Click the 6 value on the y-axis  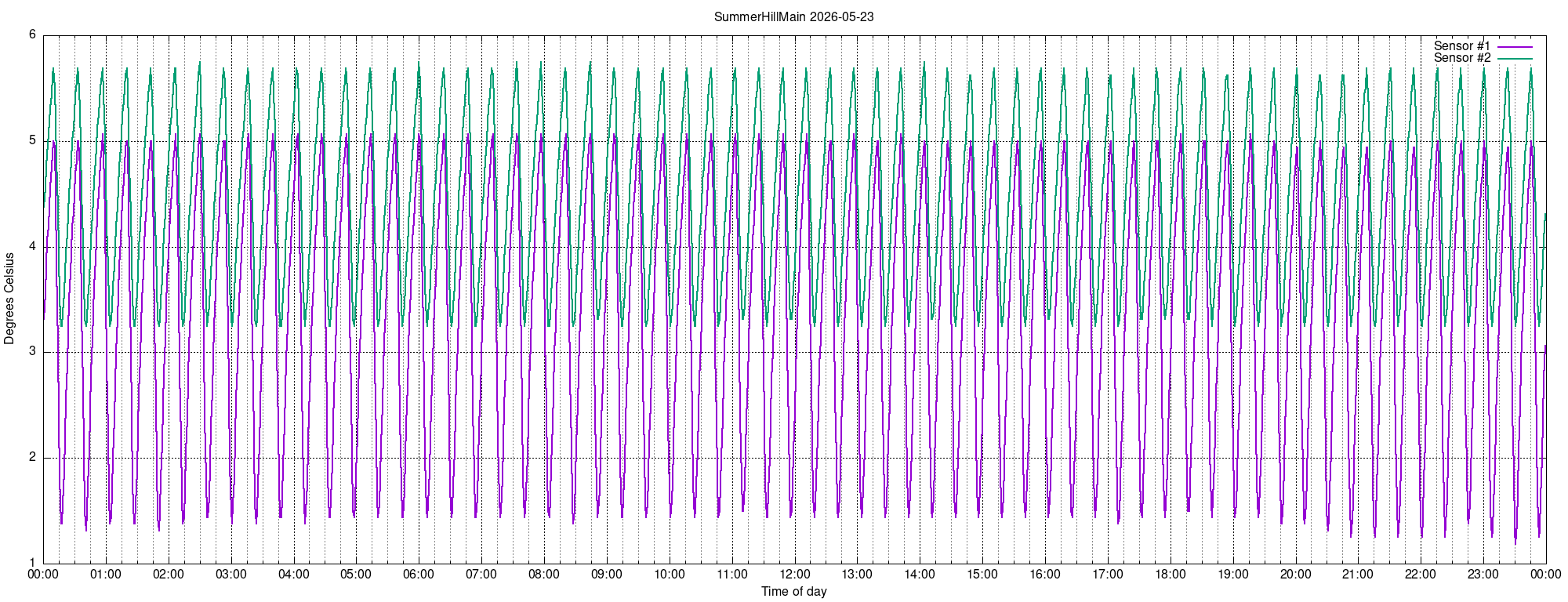(32, 35)
